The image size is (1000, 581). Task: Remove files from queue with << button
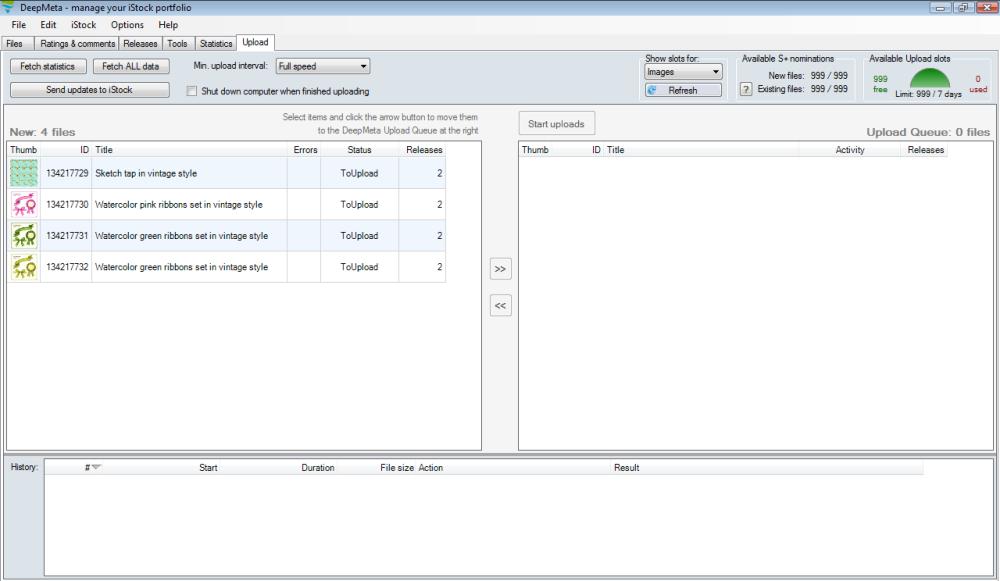click(501, 306)
